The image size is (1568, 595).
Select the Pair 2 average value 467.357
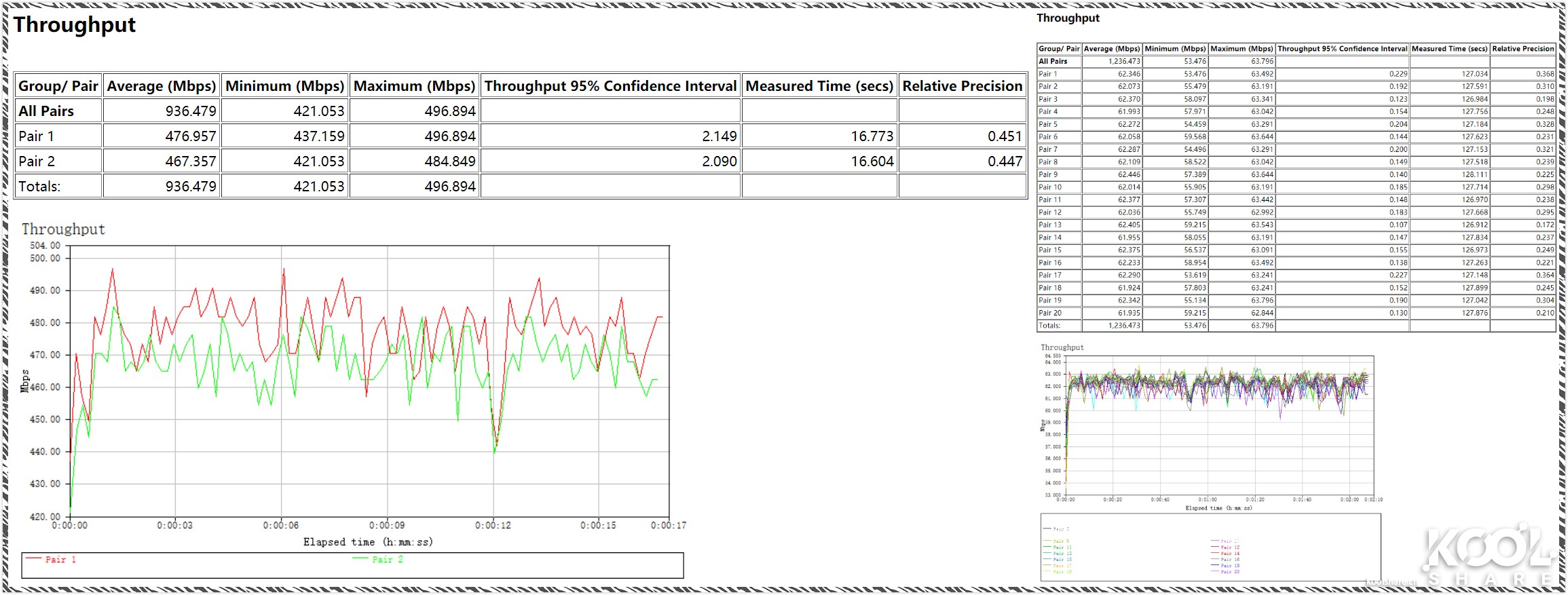(191, 161)
